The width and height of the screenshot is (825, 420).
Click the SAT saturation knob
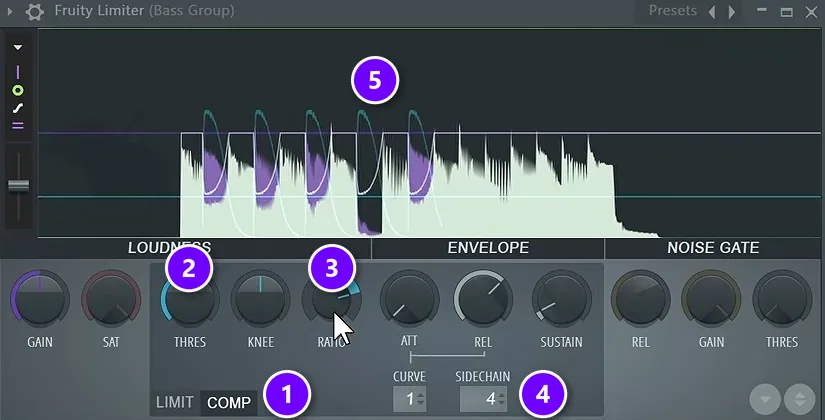111,299
